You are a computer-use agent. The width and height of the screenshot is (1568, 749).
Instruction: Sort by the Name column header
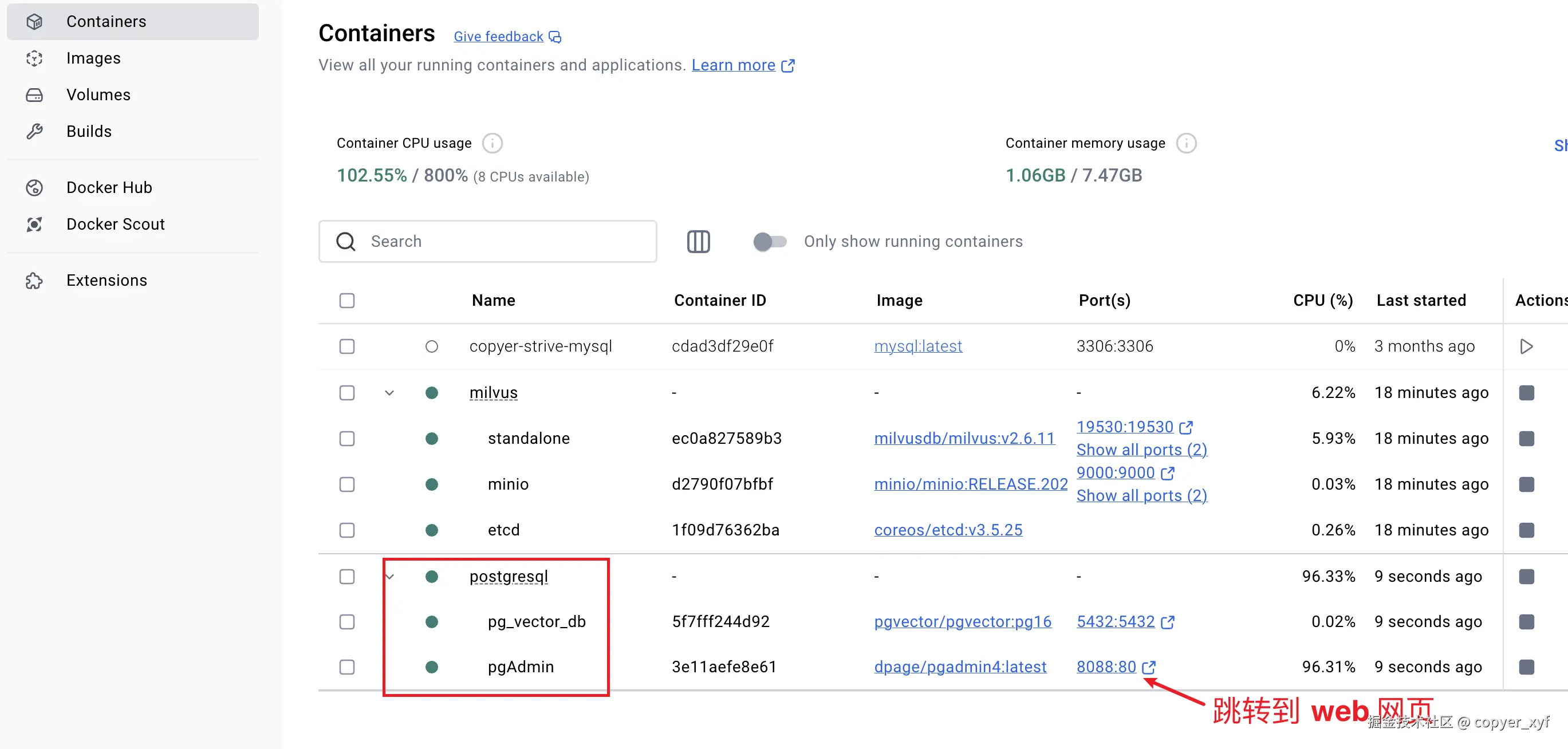(493, 301)
